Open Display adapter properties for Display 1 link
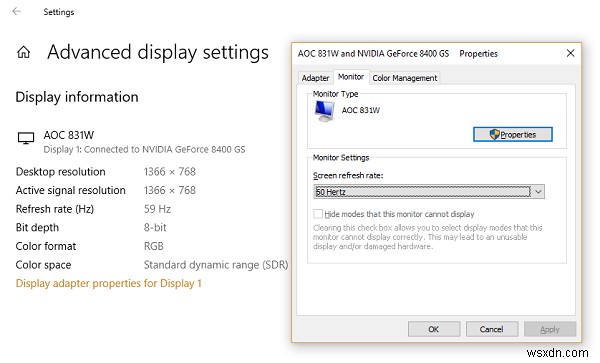 pyautogui.click(x=108, y=283)
